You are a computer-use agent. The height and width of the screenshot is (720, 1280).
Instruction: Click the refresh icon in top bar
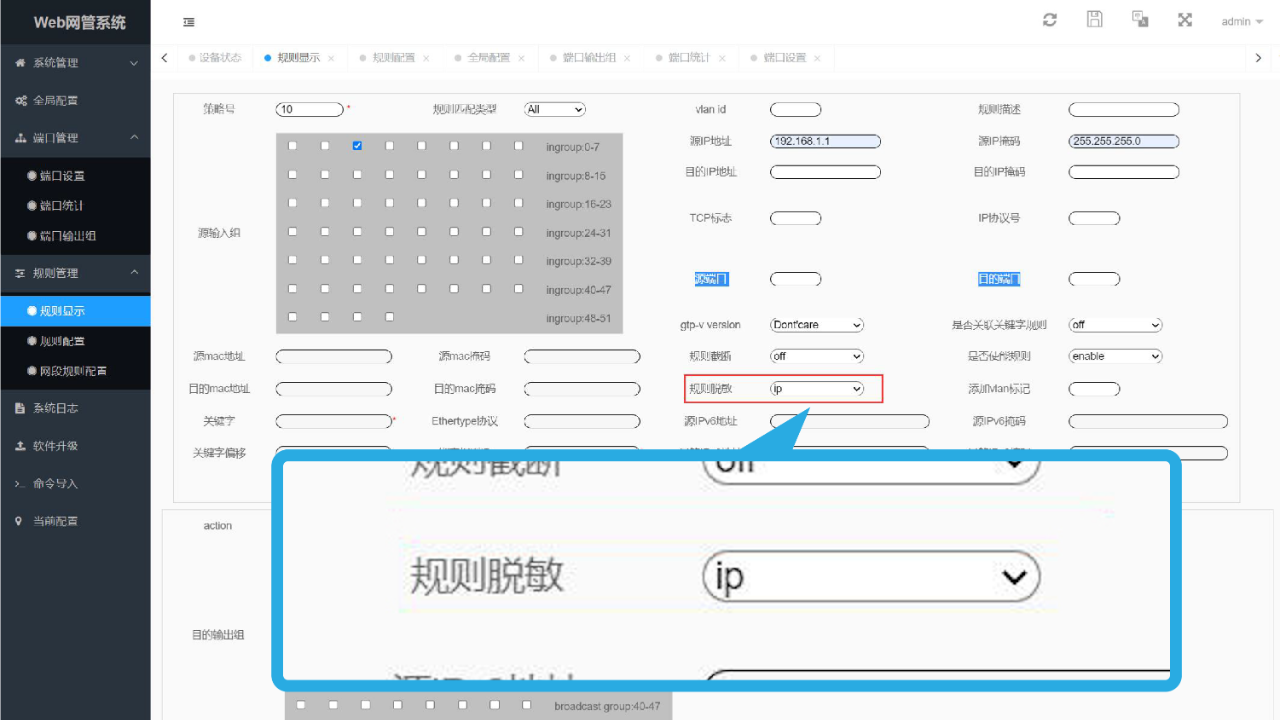[x=1049, y=20]
